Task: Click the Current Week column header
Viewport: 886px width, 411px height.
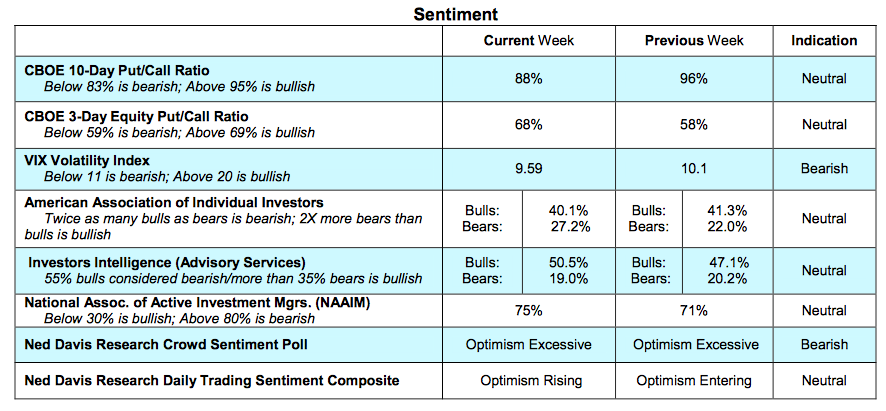Action: tap(528, 41)
